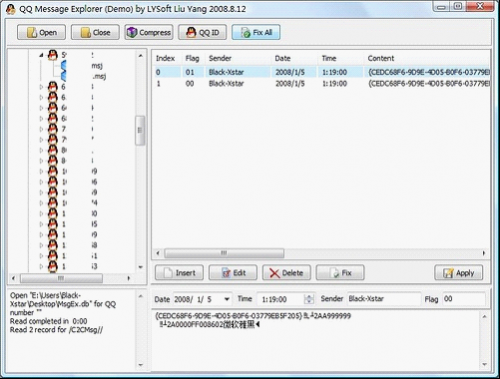Viewport: 500px width, 379px height.
Task: Click the Close database button
Action: (95, 32)
